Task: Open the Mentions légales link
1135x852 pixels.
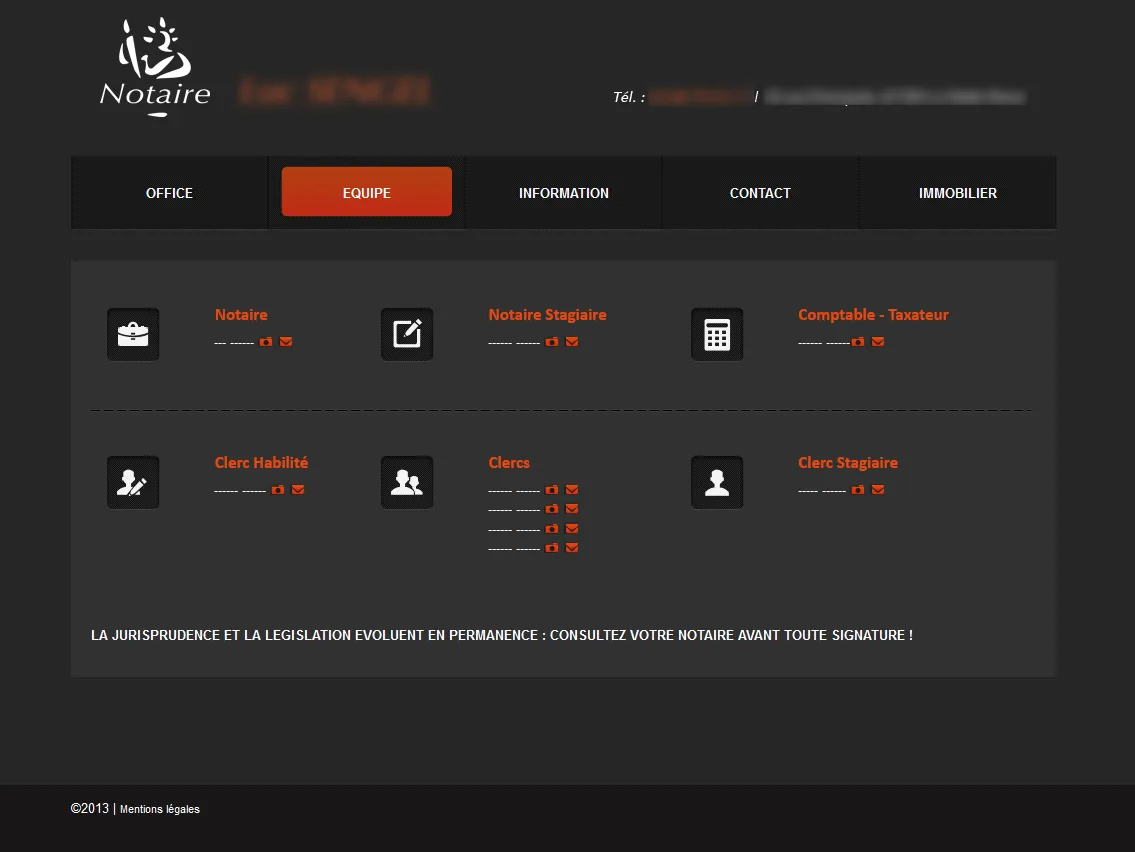Action: click(160, 809)
